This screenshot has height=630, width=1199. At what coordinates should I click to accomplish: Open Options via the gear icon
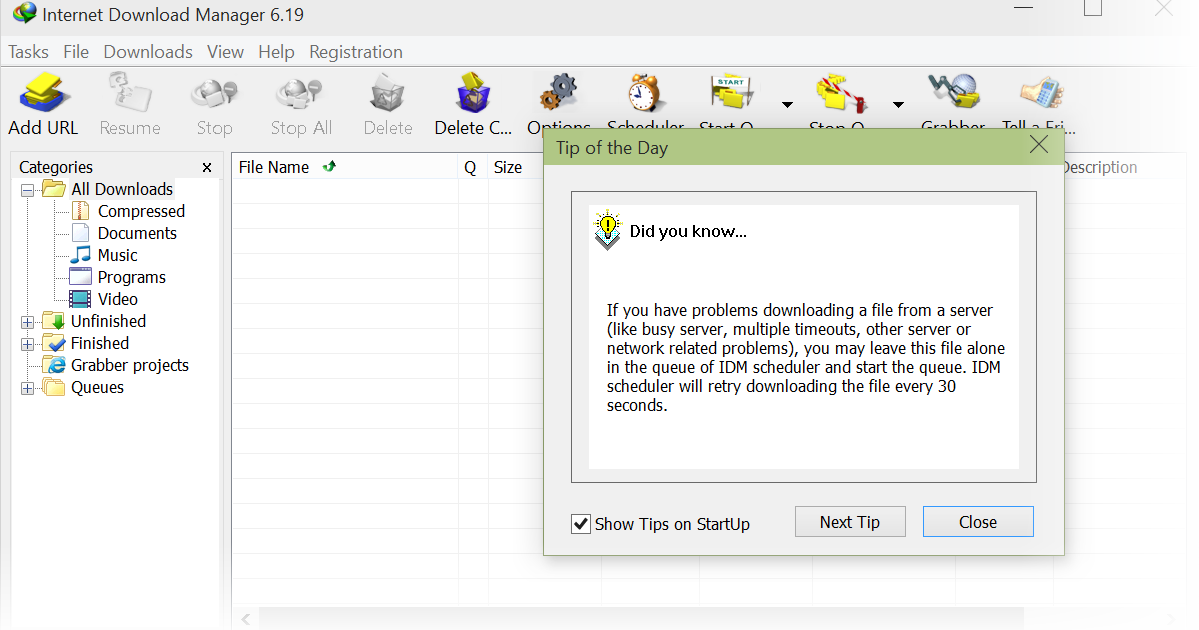pos(558,93)
